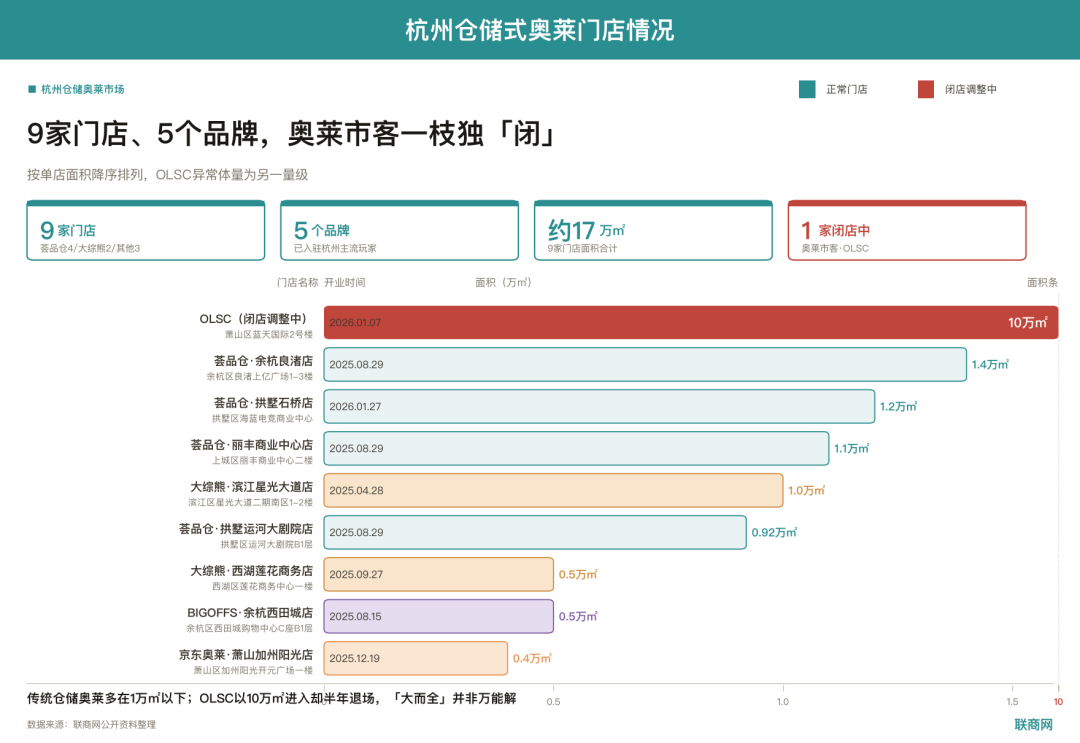Open the red 1家闭店中 summary card

(907, 231)
